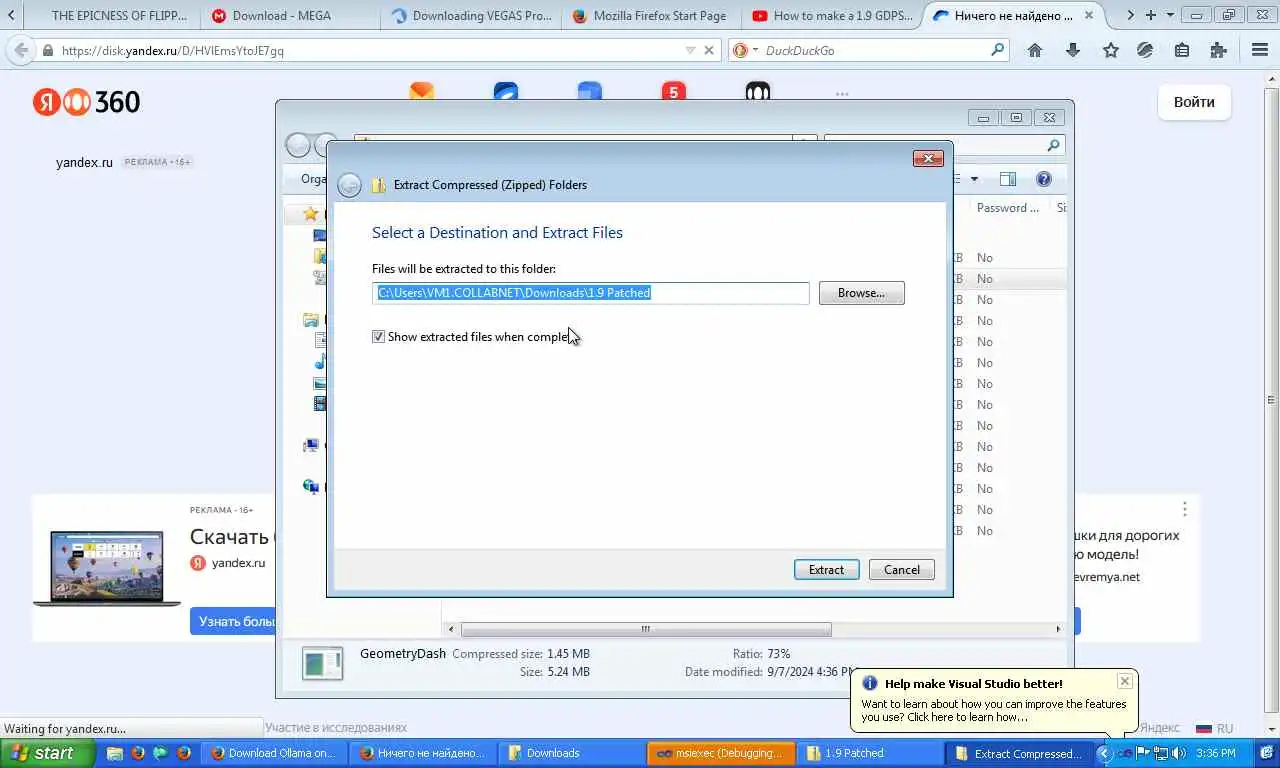The width and height of the screenshot is (1280, 768).
Task: Click the back arrow in the Extract dialog
Action: (x=349, y=185)
